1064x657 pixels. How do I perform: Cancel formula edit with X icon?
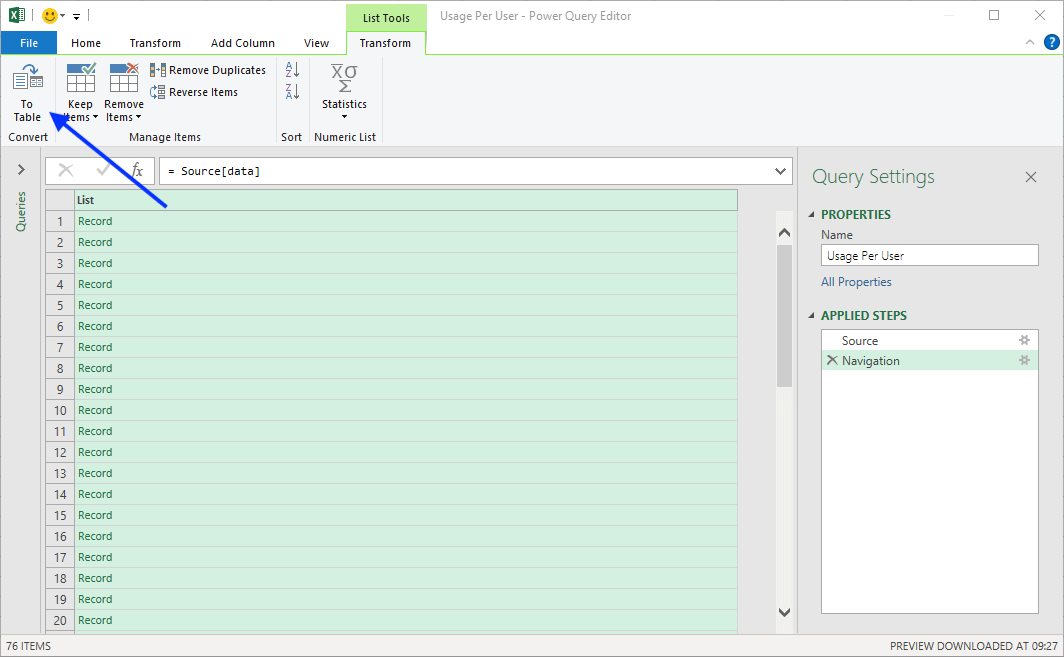(66, 170)
